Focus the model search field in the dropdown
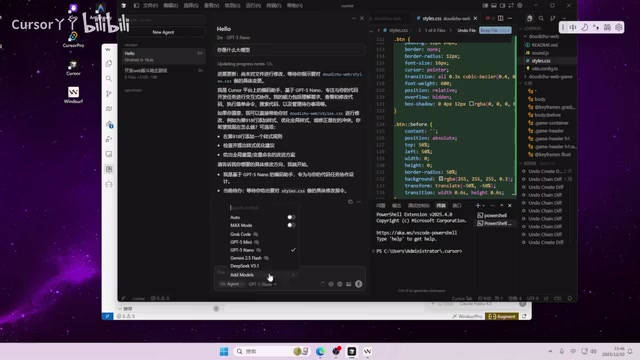The image size is (640, 360). coord(263,208)
